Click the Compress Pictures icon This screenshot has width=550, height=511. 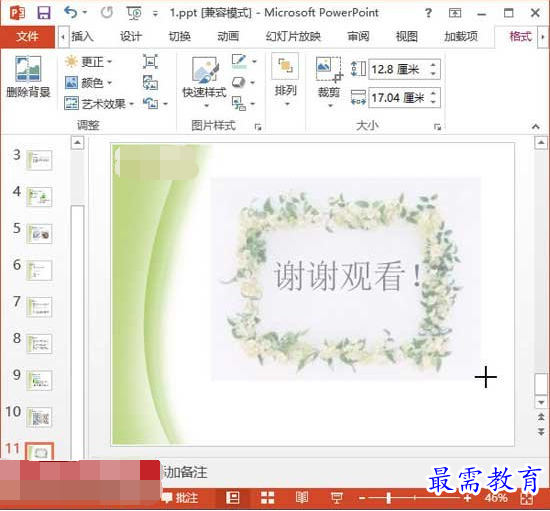(150, 61)
